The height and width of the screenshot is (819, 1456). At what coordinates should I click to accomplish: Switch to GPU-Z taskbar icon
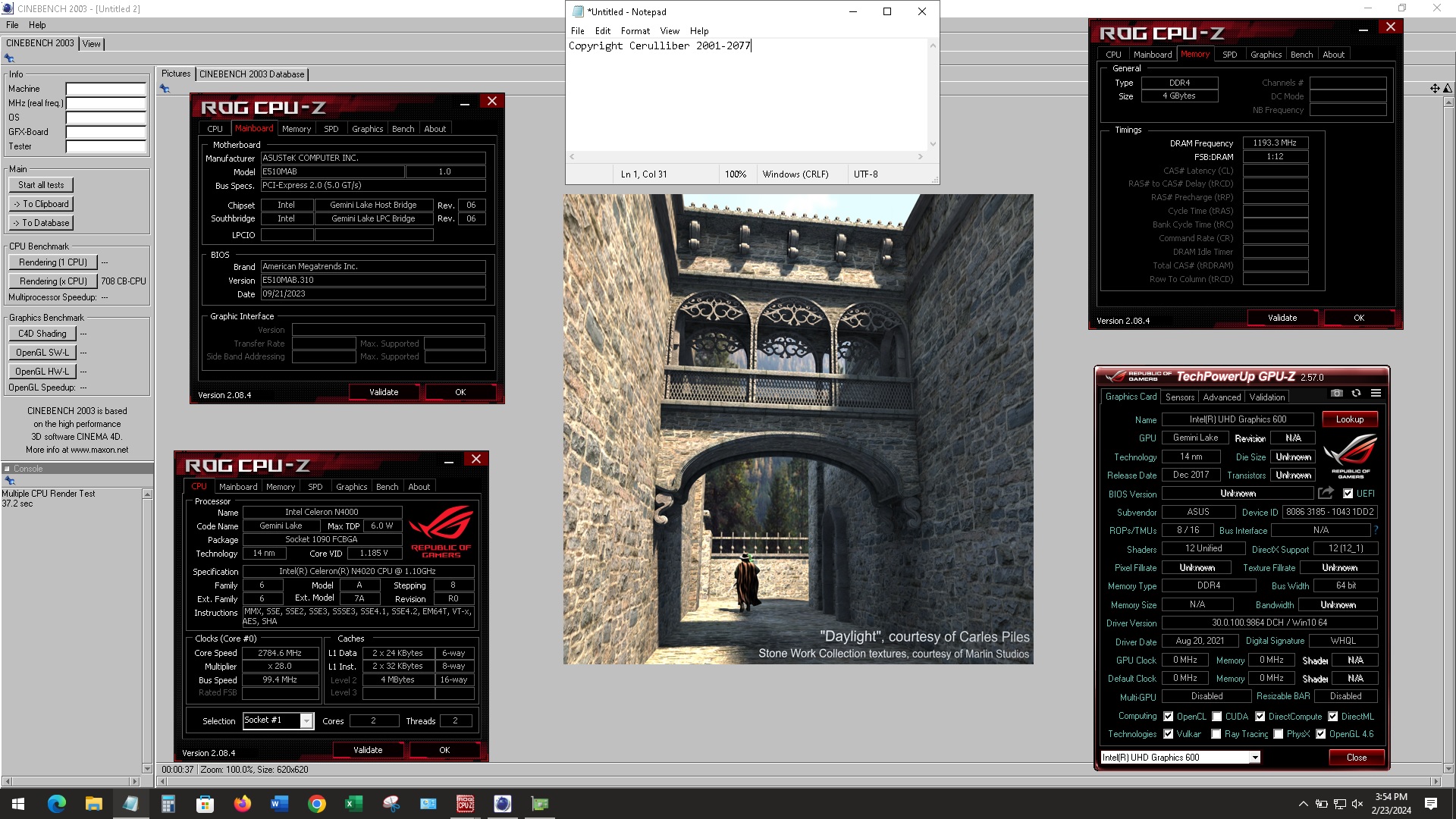tap(539, 804)
